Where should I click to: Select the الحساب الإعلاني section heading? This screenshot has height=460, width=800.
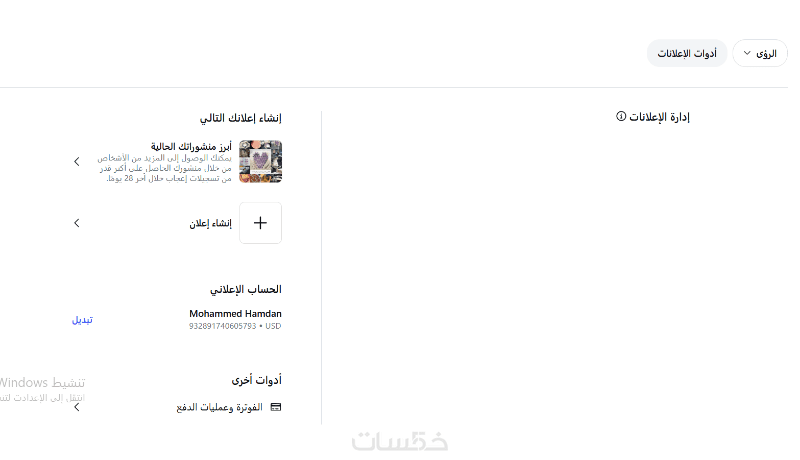point(245,289)
